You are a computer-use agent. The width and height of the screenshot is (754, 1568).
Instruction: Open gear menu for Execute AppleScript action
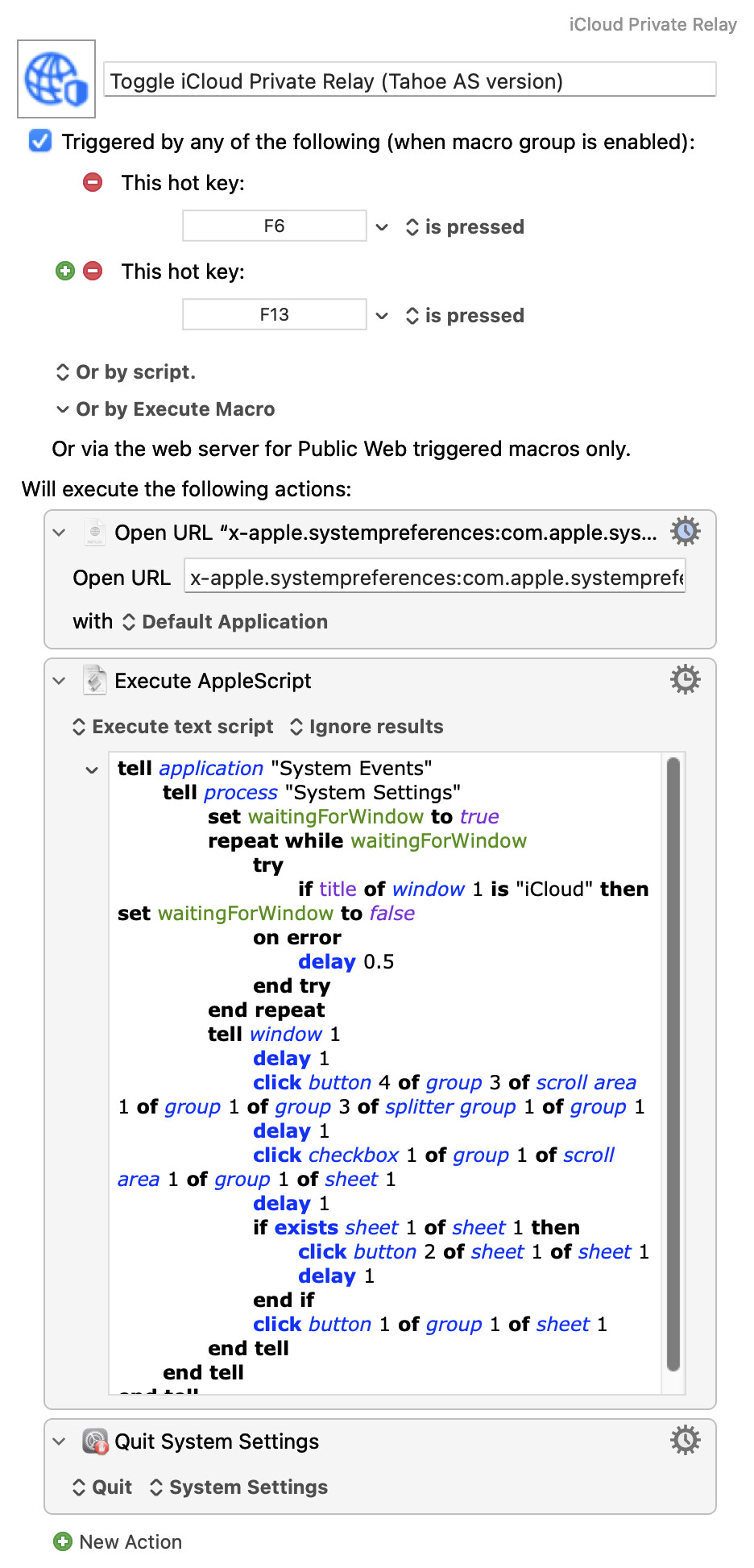tap(685, 680)
